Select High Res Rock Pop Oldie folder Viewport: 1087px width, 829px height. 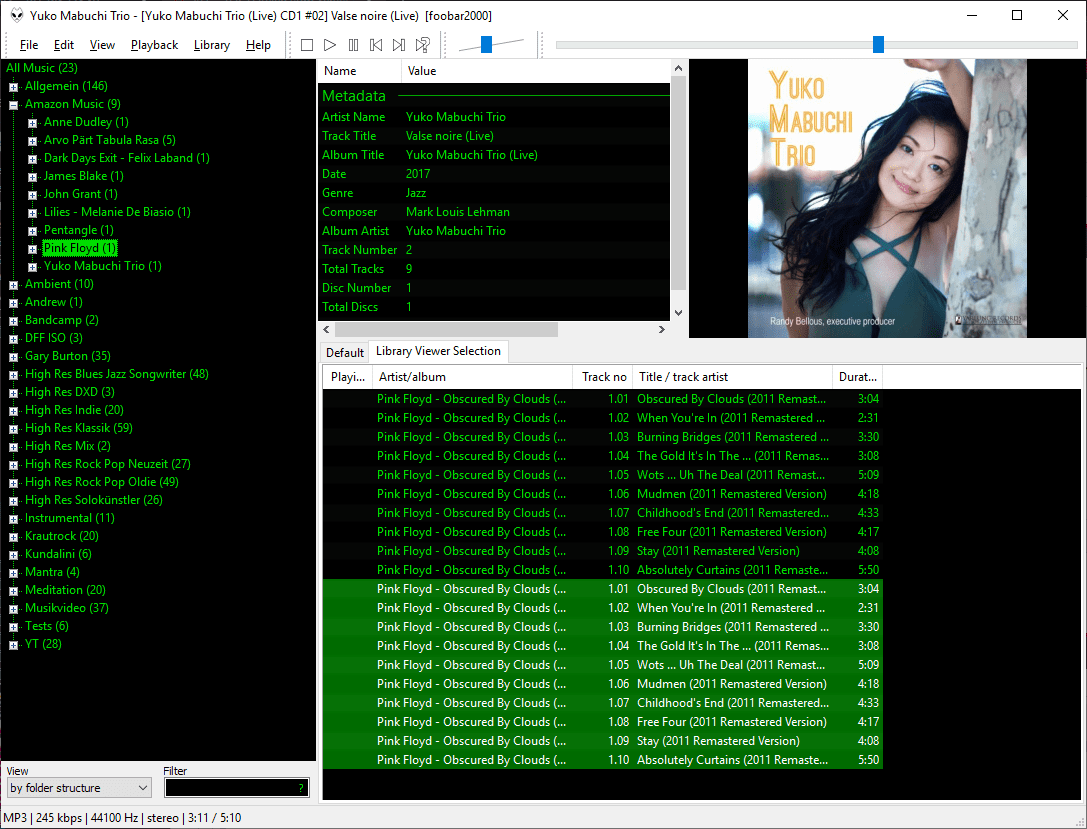(x=101, y=482)
